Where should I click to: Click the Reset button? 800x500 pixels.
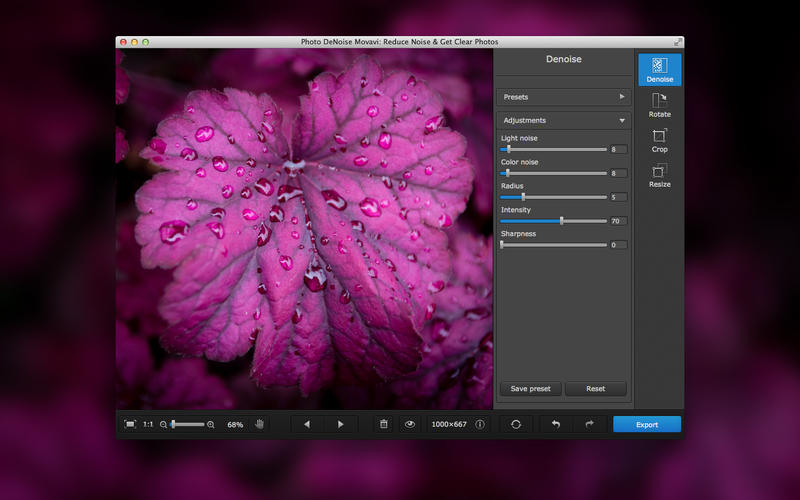click(595, 389)
